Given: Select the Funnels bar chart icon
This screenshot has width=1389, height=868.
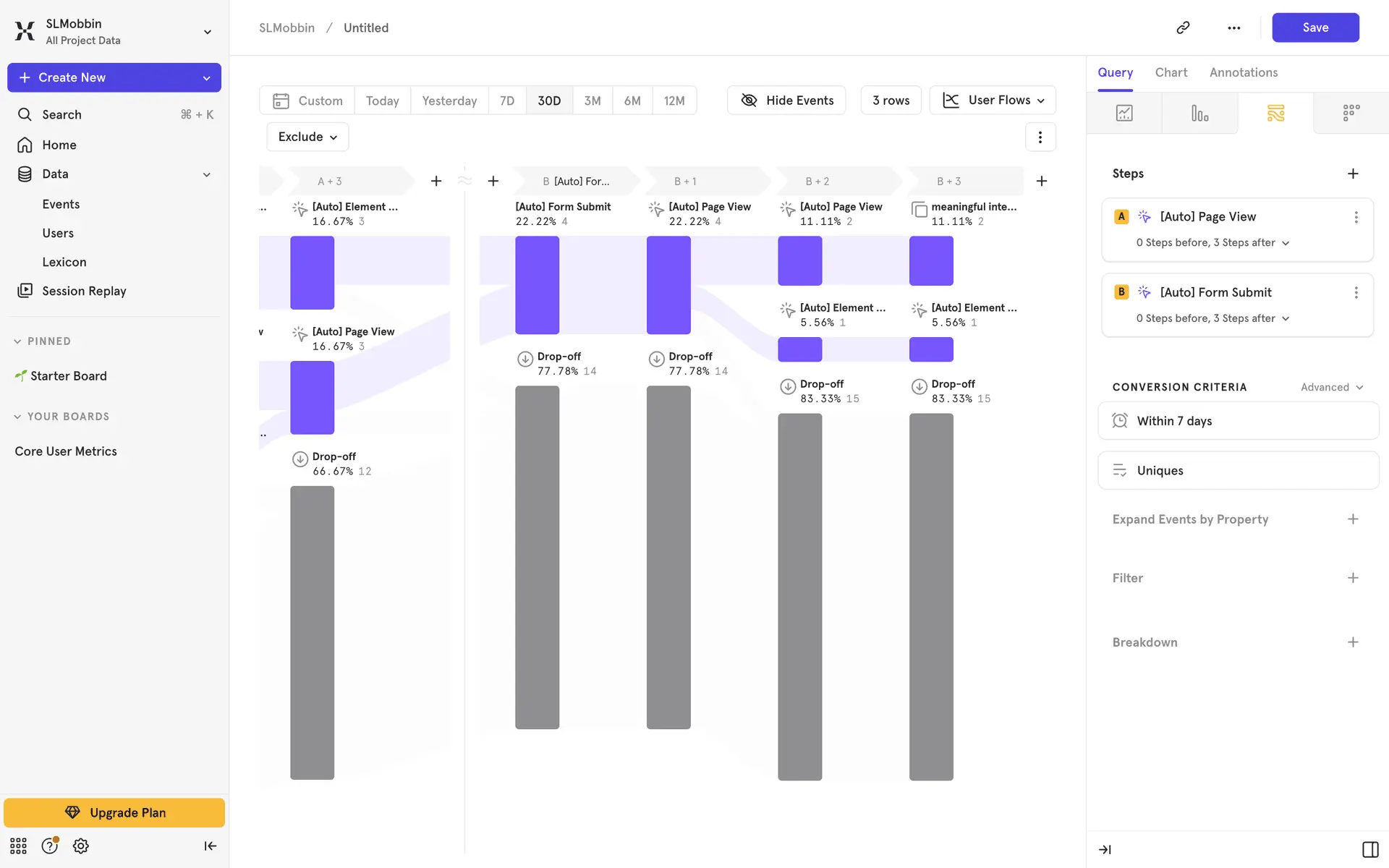Looking at the screenshot, I should pyautogui.click(x=1199, y=113).
